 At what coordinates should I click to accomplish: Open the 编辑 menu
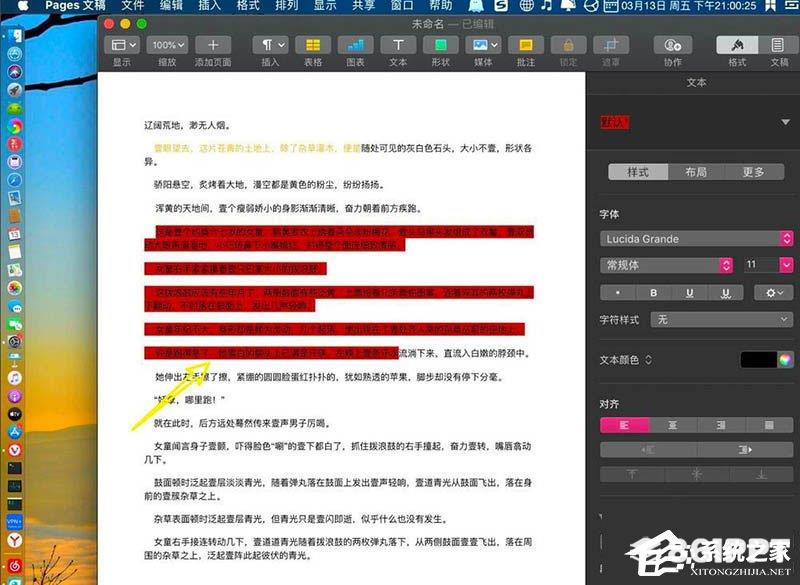click(170, 6)
